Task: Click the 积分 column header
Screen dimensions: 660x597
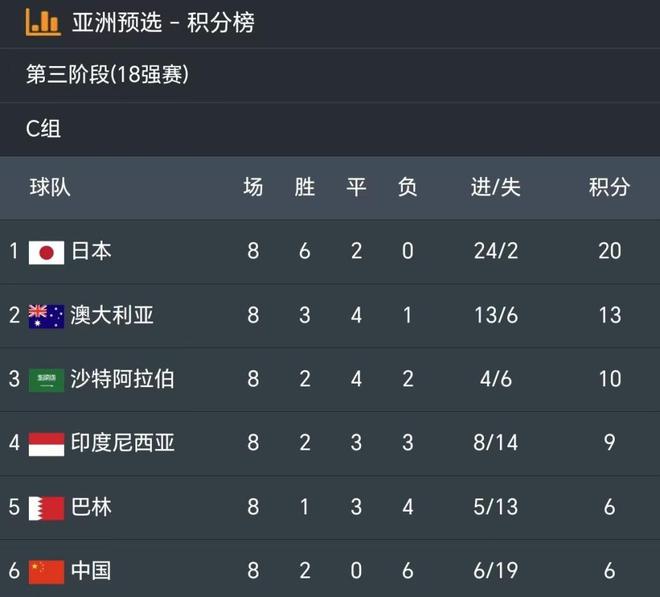Action: (609, 187)
